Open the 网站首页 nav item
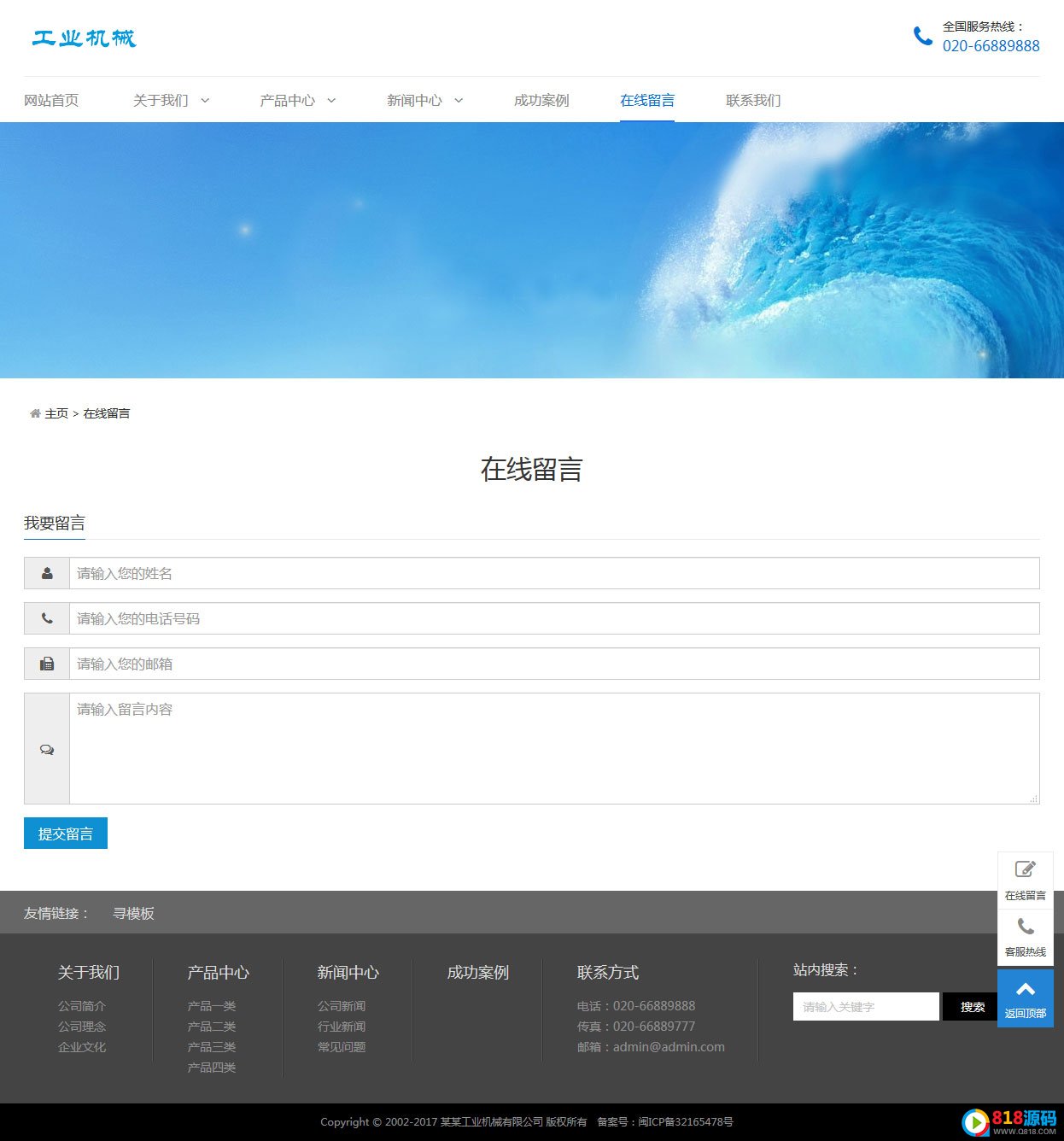 [51, 101]
